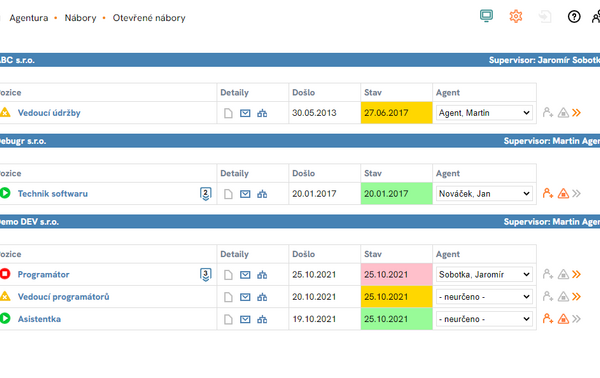
Task: Toggle the red stop status of Programátor
Action: point(5,274)
